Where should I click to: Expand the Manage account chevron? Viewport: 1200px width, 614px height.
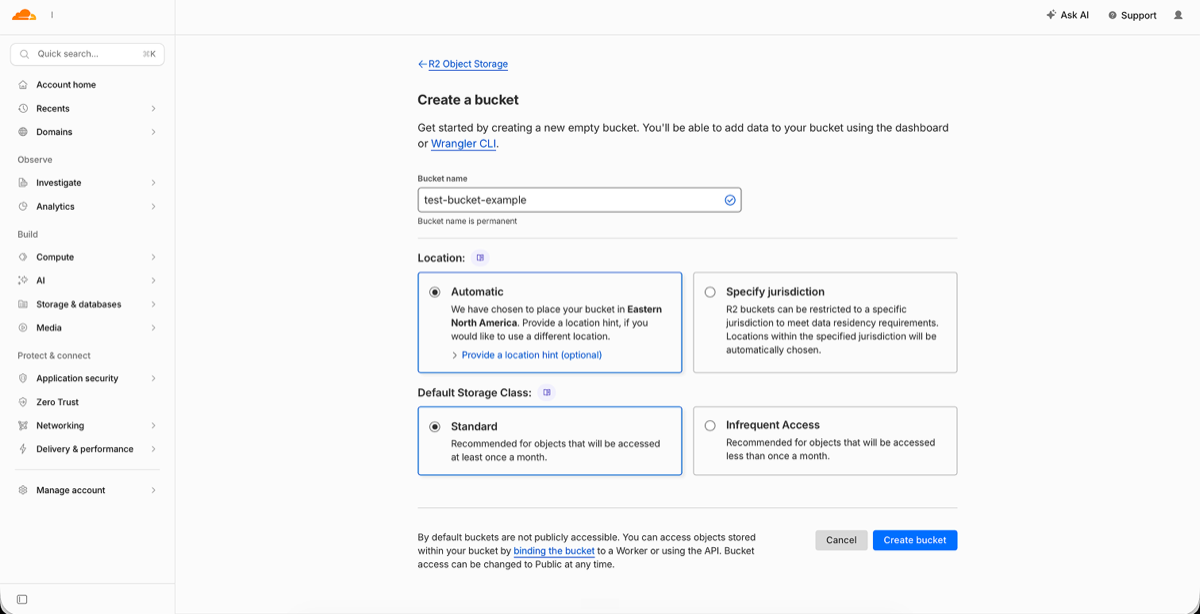(x=153, y=490)
